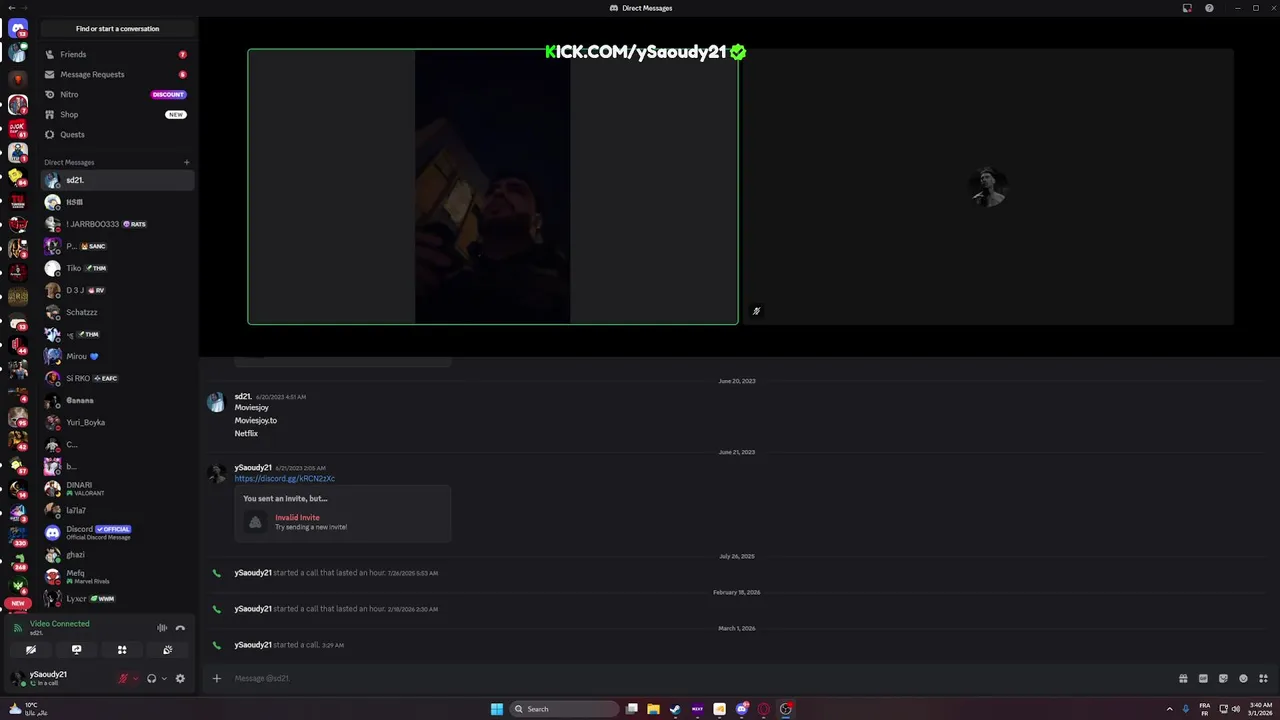Open the Mirou direct message
This screenshot has height=720, width=1280.
(x=117, y=356)
